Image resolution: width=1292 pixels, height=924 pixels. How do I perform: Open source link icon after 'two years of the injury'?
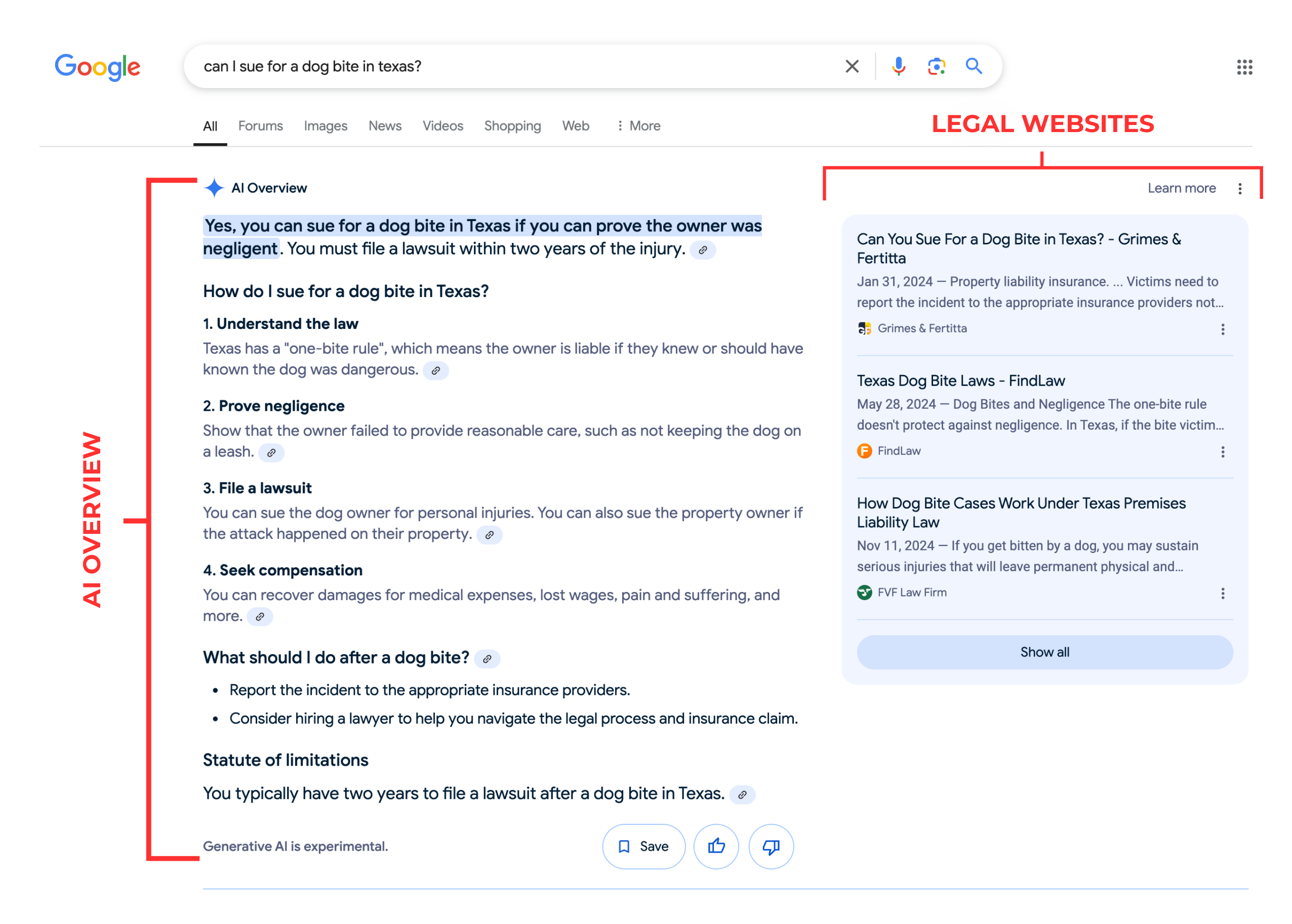(703, 250)
